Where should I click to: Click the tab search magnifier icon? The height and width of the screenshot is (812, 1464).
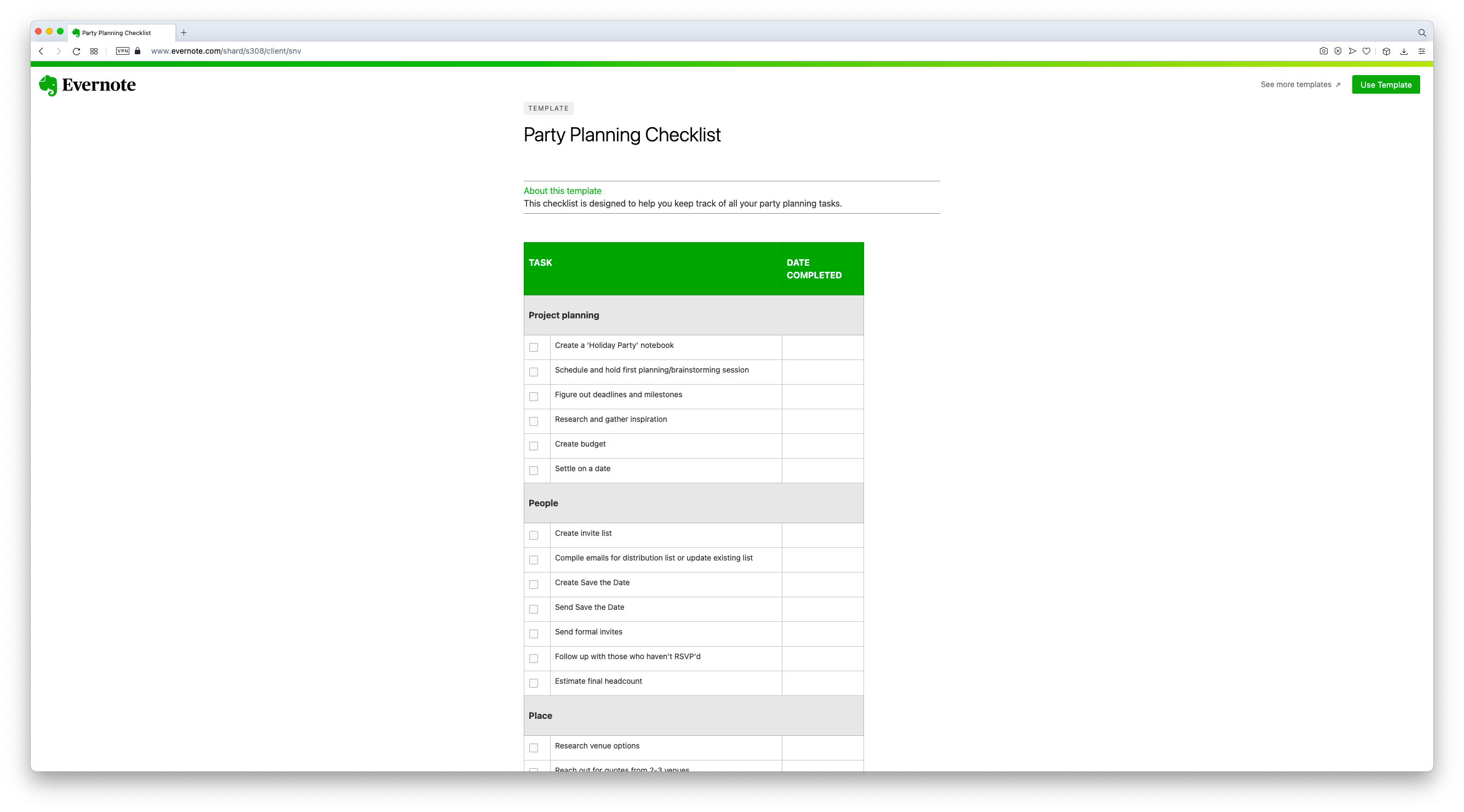click(x=1422, y=33)
